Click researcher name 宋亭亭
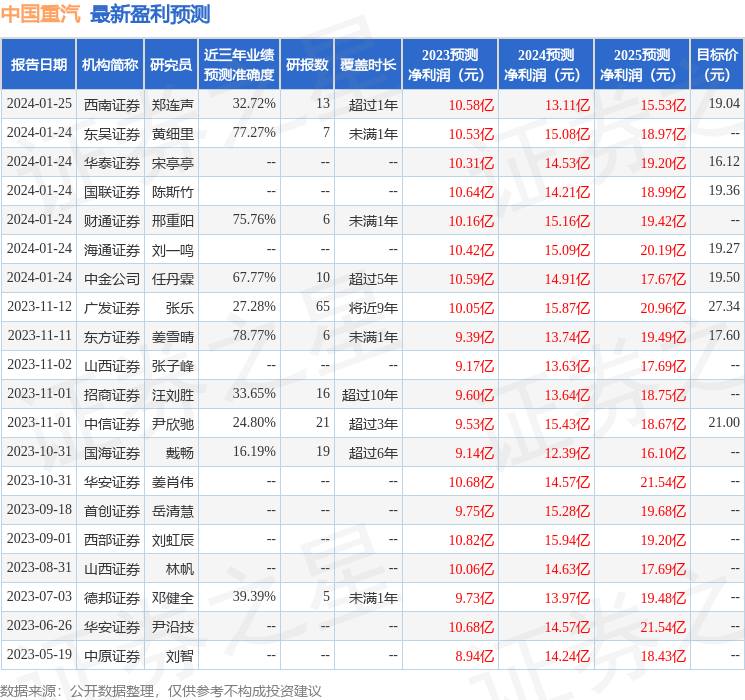The height and width of the screenshot is (700, 745). (172, 163)
